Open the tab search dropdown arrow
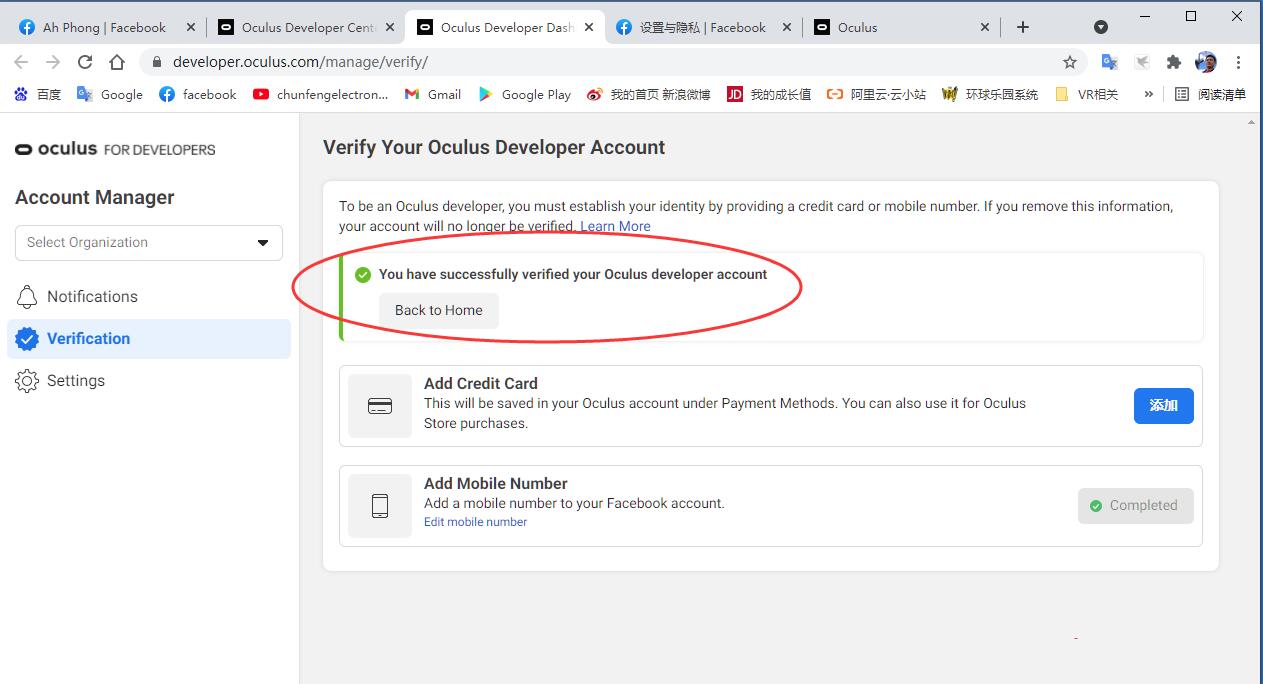 pos(1101,27)
